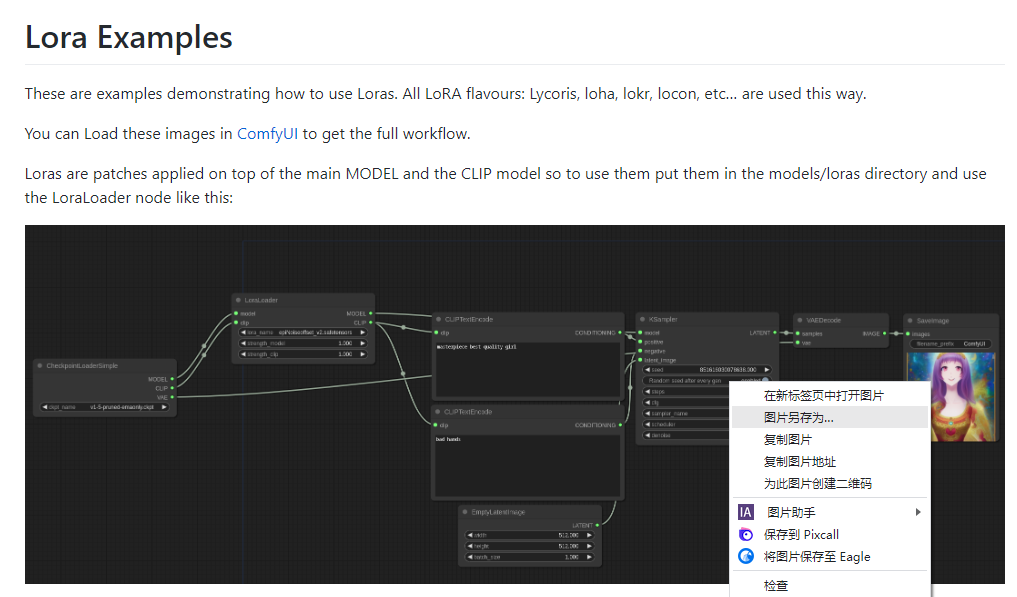Click the VAE output port on CheckpointLoaderSimple
Screen dimensions: 1017x597
click(172, 397)
